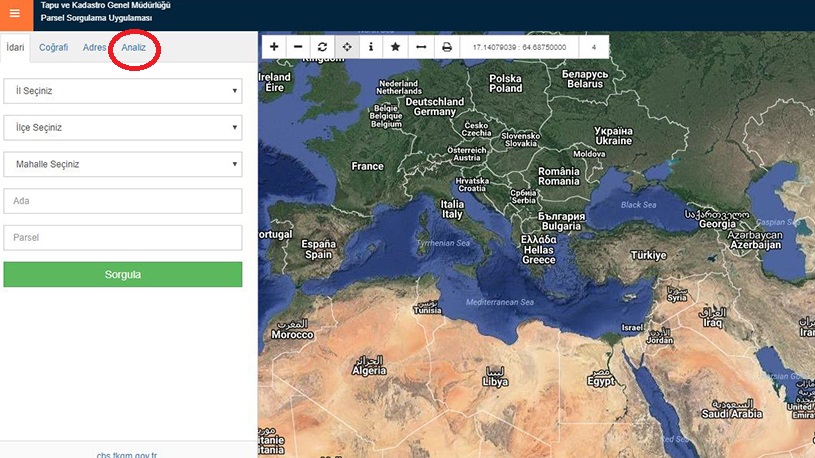
Task: Click the France label on map
Action: click(367, 166)
